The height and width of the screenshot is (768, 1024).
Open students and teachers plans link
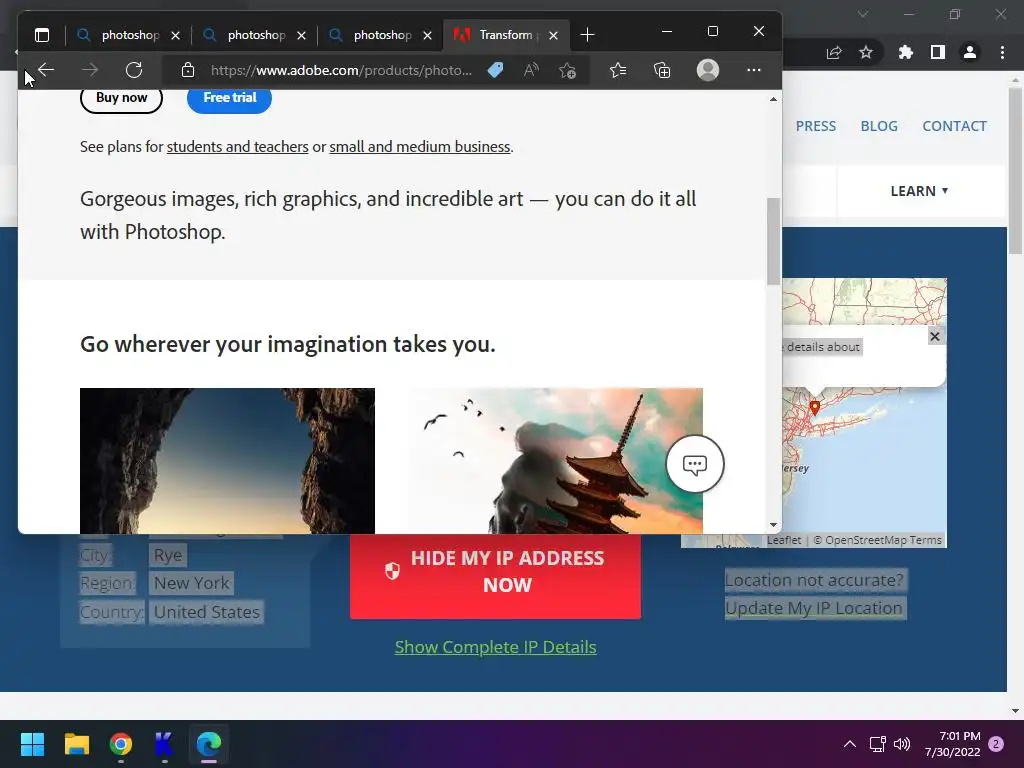click(x=238, y=146)
